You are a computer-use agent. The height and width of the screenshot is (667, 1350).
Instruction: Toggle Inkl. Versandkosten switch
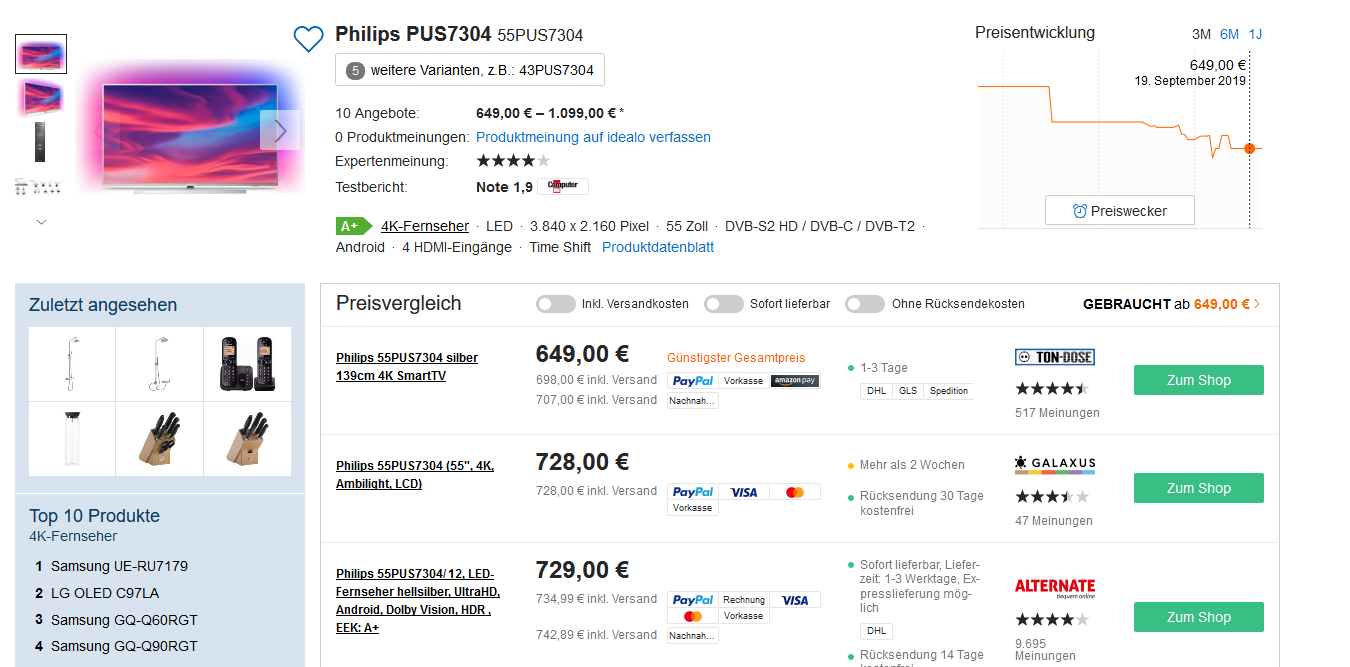click(x=556, y=304)
